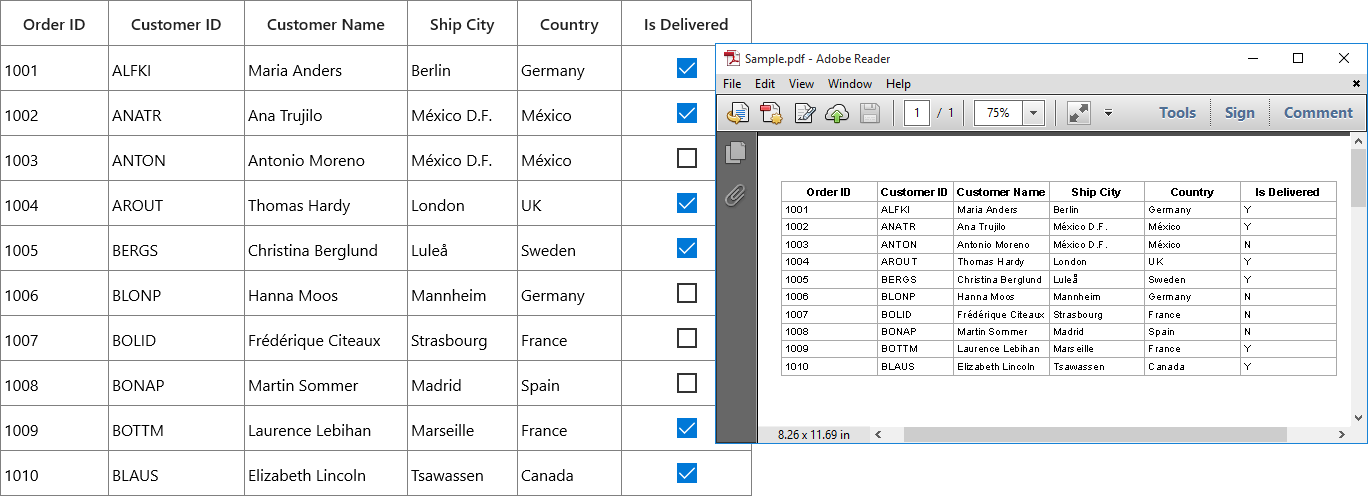Click the Adobe Reader PDF title bar icon
The image size is (1368, 496).
(732, 58)
